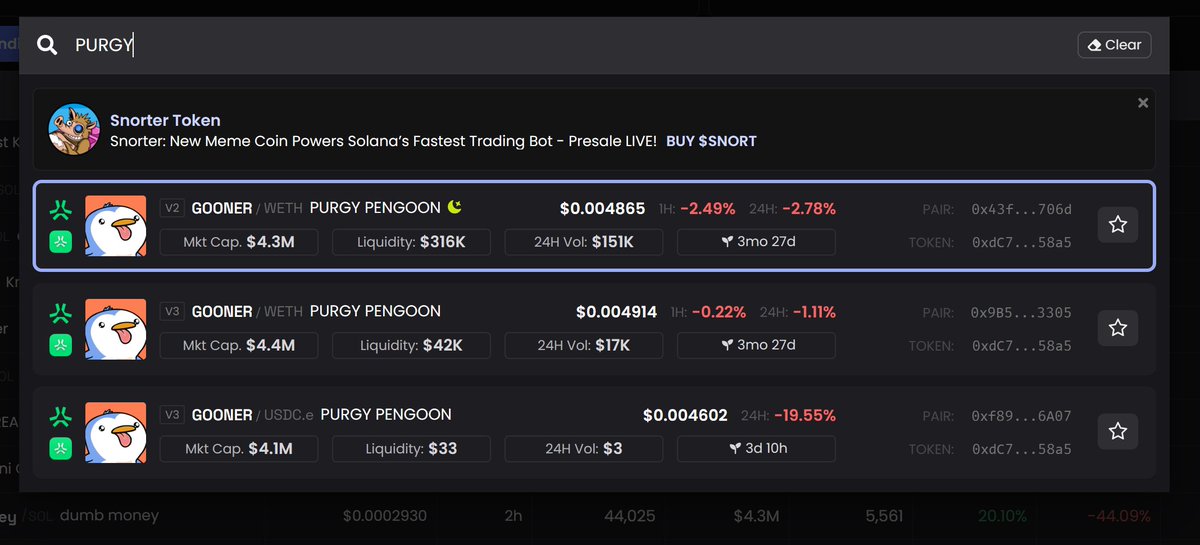Screen dimensions: 1200x545
Task: Click V3 badge in GOONER/USDC.e row
Action: [172, 414]
